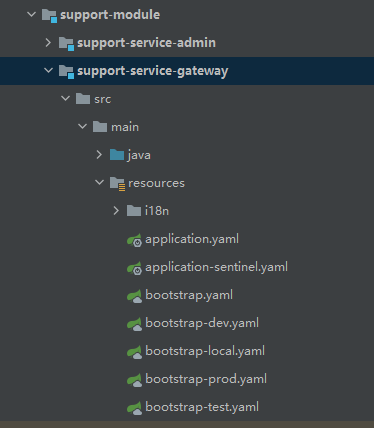Viewport: 374px width, 428px height.
Task: Click the main folder icon
Action: click(x=100, y=127)
